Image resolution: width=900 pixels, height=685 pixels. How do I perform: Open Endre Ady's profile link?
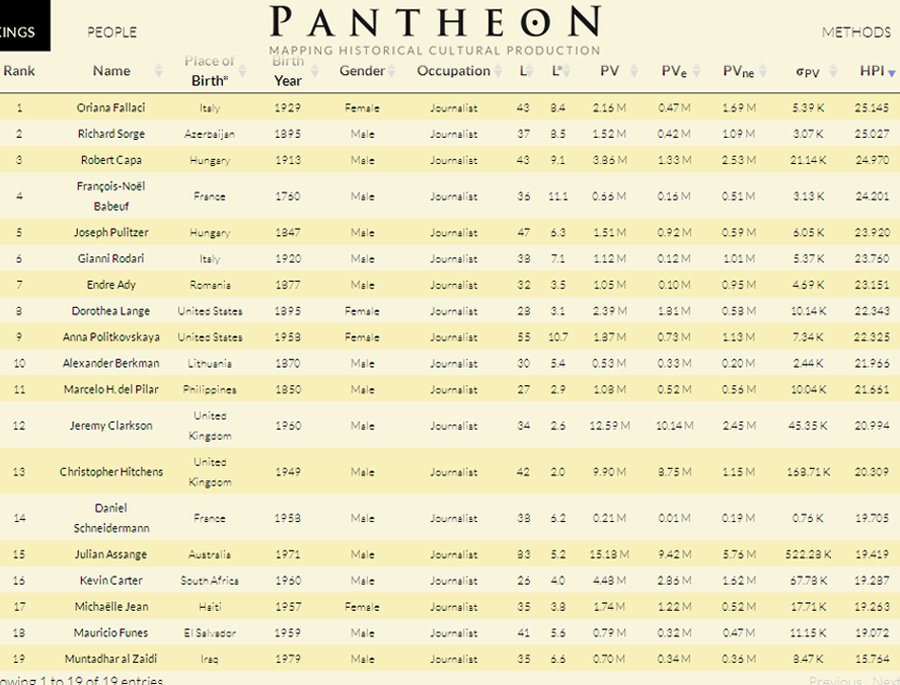tap(111, 284)
